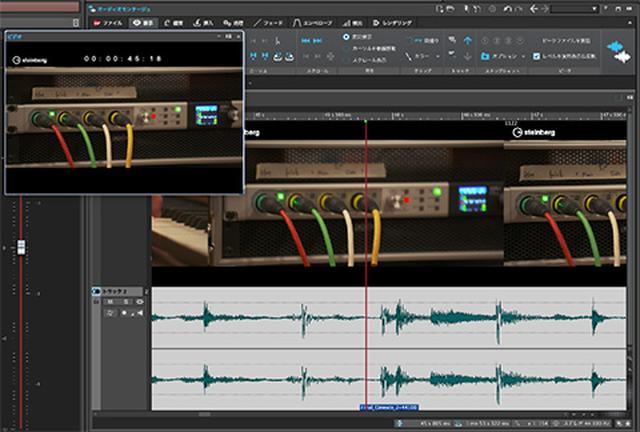Click the timecode display in video window
The height and width of the screenshot is (432, 640).
(x=122, y=59)
